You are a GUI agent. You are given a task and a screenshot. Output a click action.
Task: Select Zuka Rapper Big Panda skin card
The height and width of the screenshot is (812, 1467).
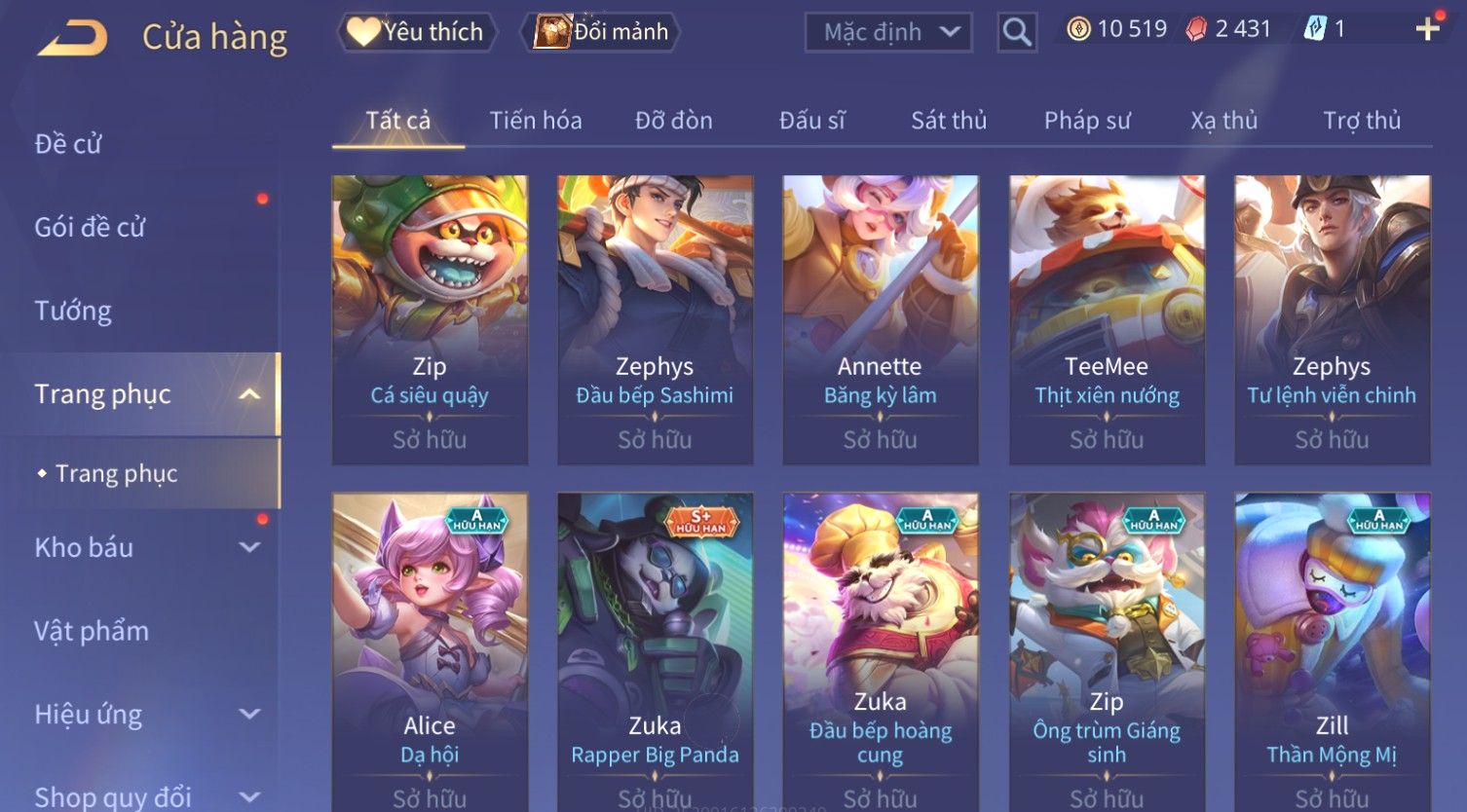coord(655,652)
